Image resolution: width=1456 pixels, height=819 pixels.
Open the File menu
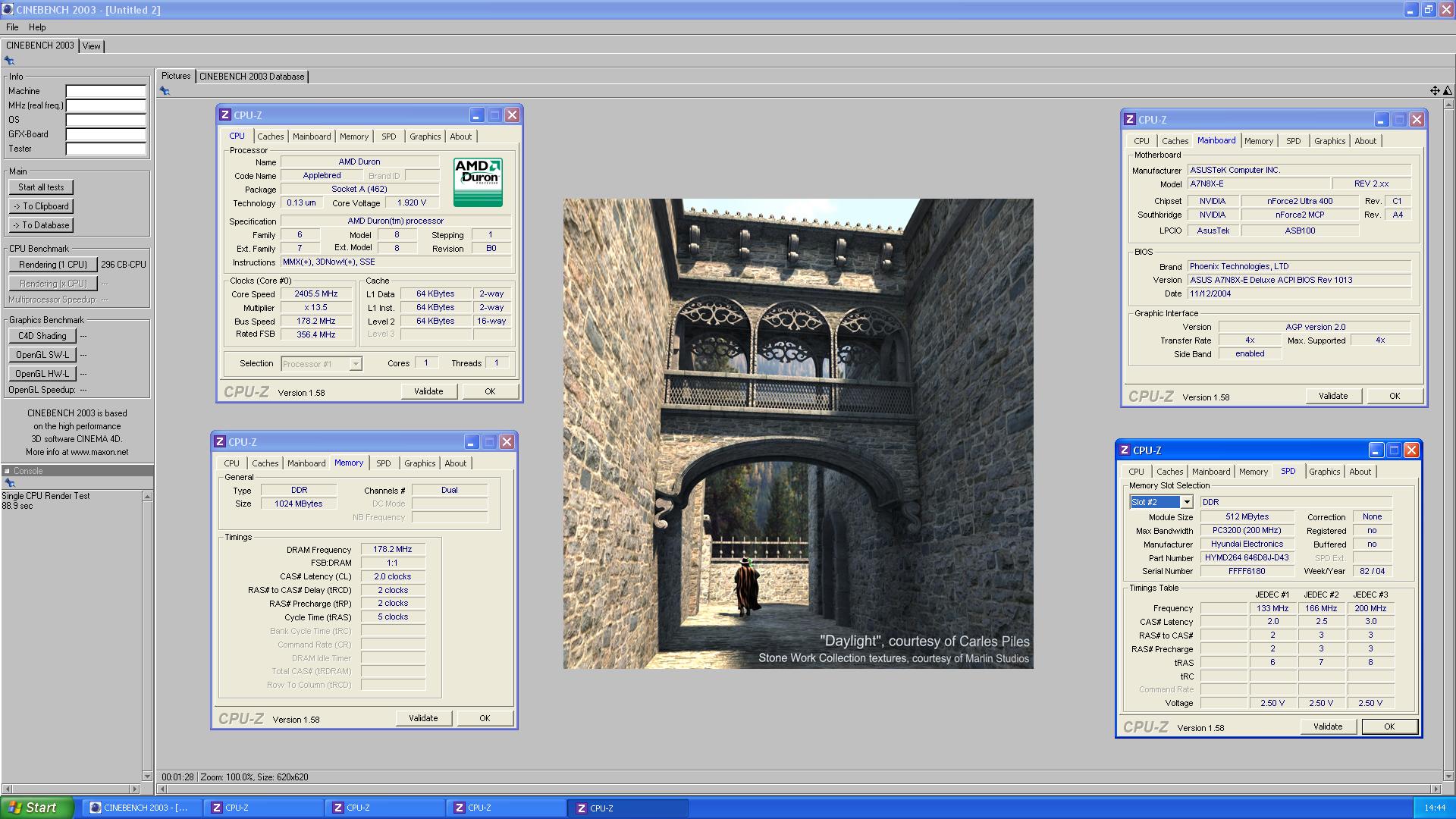[x=12, y=27]
